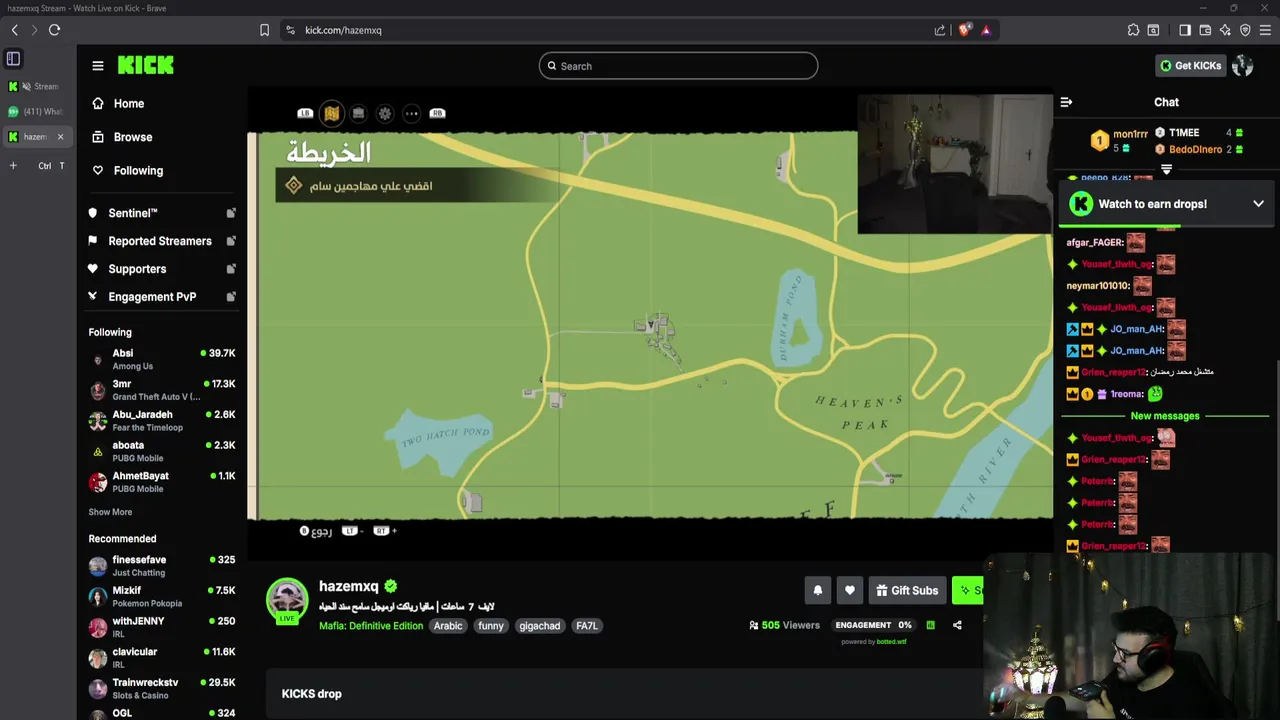Viewport: 1280px width, 720px height.
Task: Open Trainwreckstv recommended channel
Action: (x=162, y=689)
